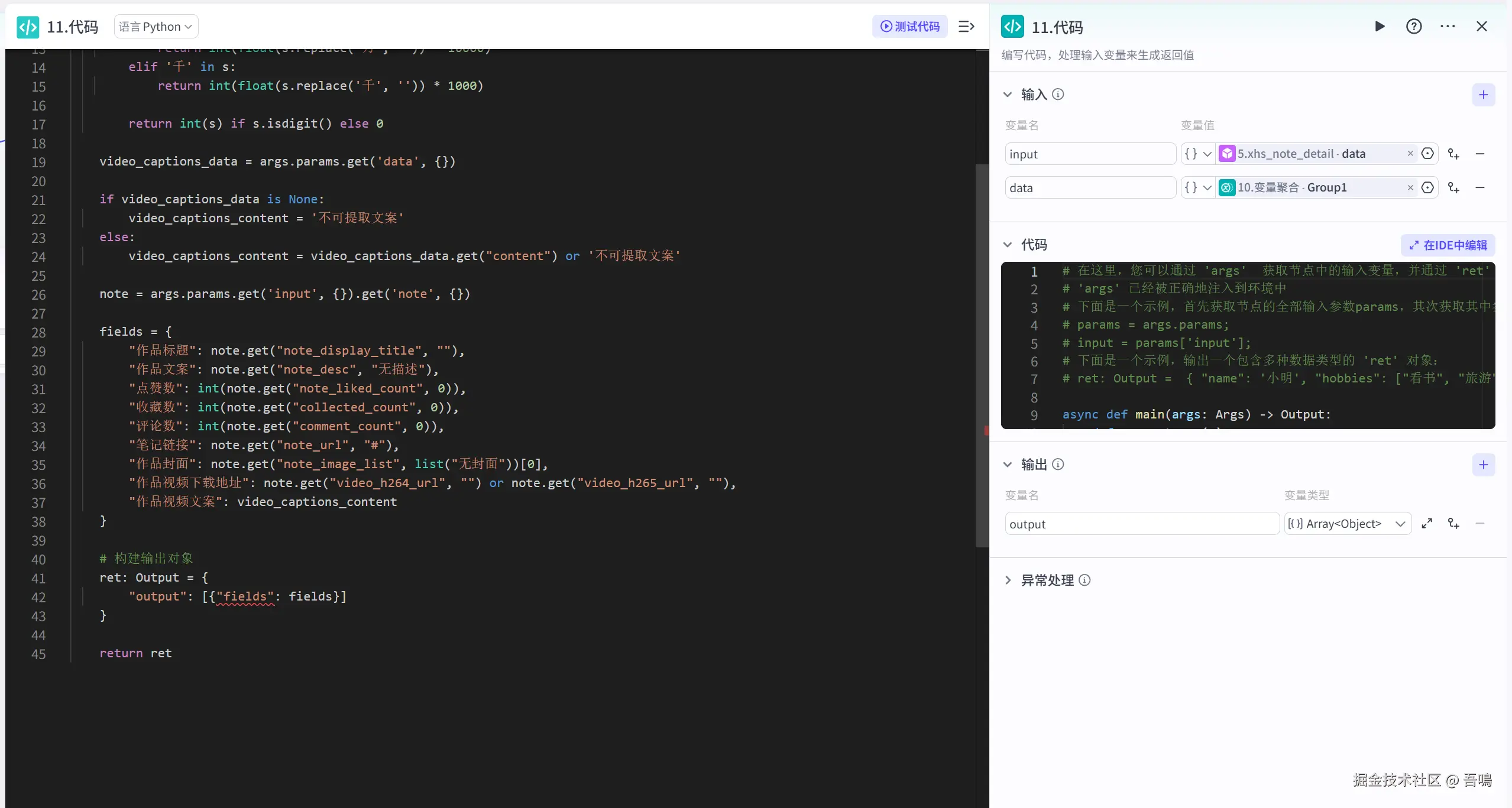Click '# 构建输出对象' comment line
Screen dimensions: 1512x808
click(146, 559)
